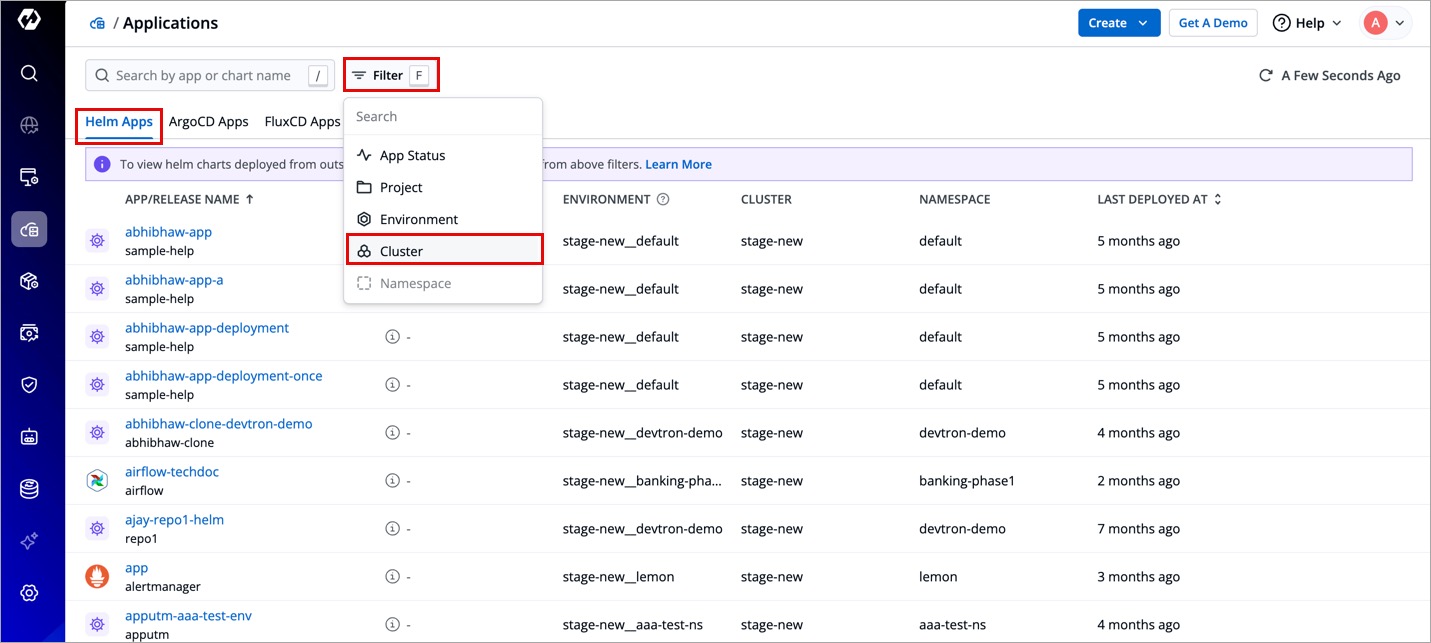
Task: Open the security shield icon in sidebar
Action: click(x=29, y=385)
